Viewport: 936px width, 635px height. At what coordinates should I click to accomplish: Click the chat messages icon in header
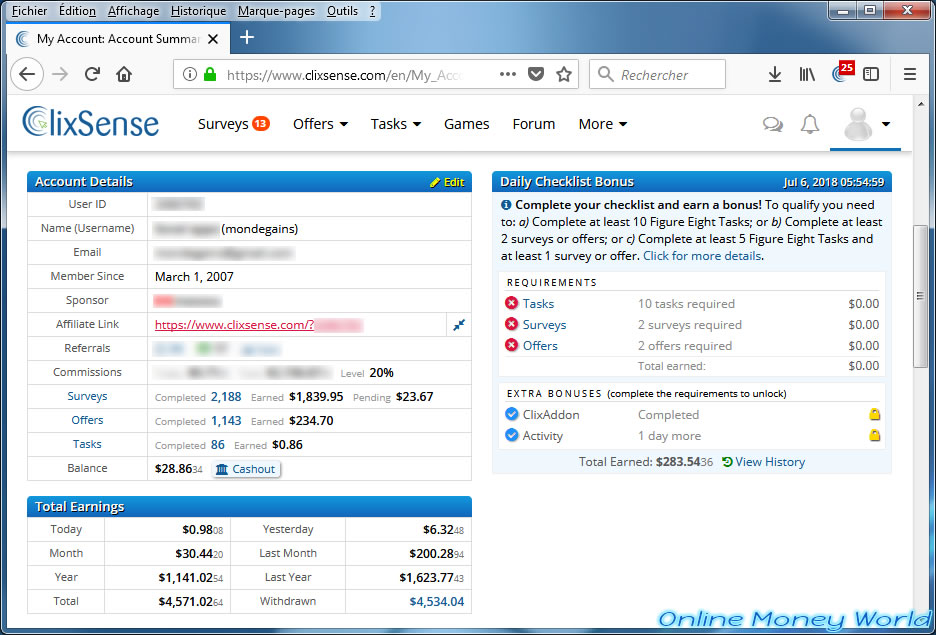772,124
